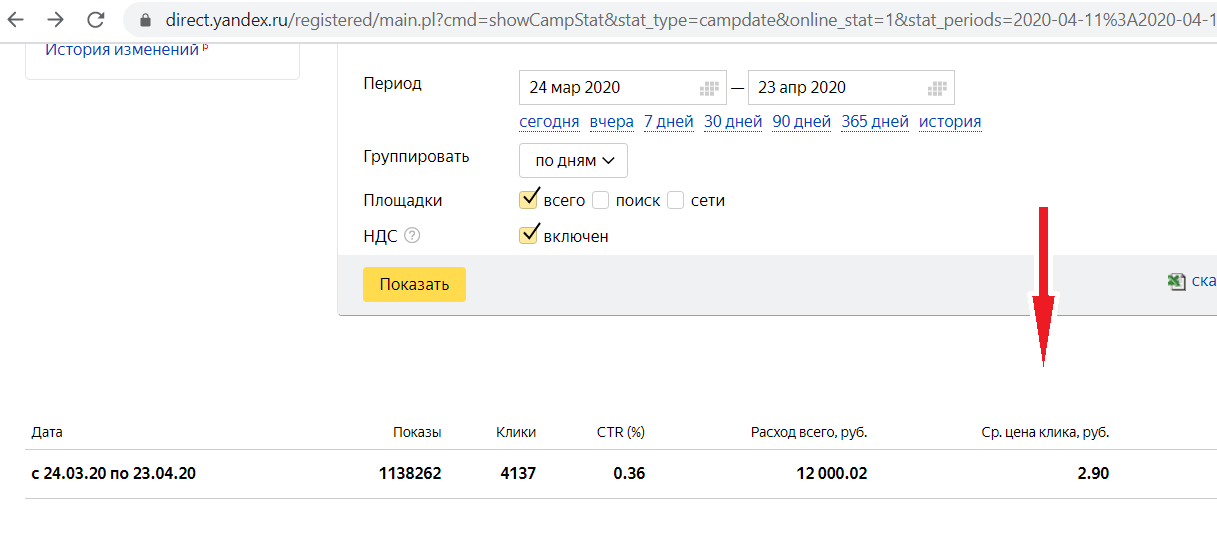Select the '7 дней' period link
Viewport: 1217px width, 533px height.
669,122
